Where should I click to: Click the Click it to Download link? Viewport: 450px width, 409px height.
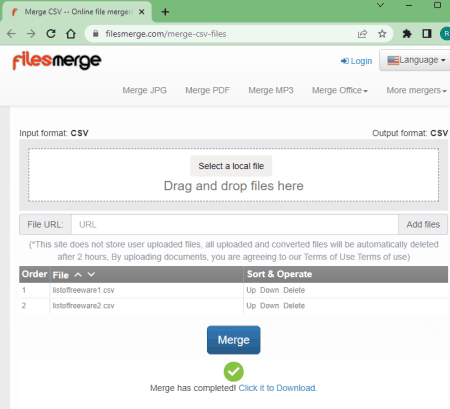[278, 388]
